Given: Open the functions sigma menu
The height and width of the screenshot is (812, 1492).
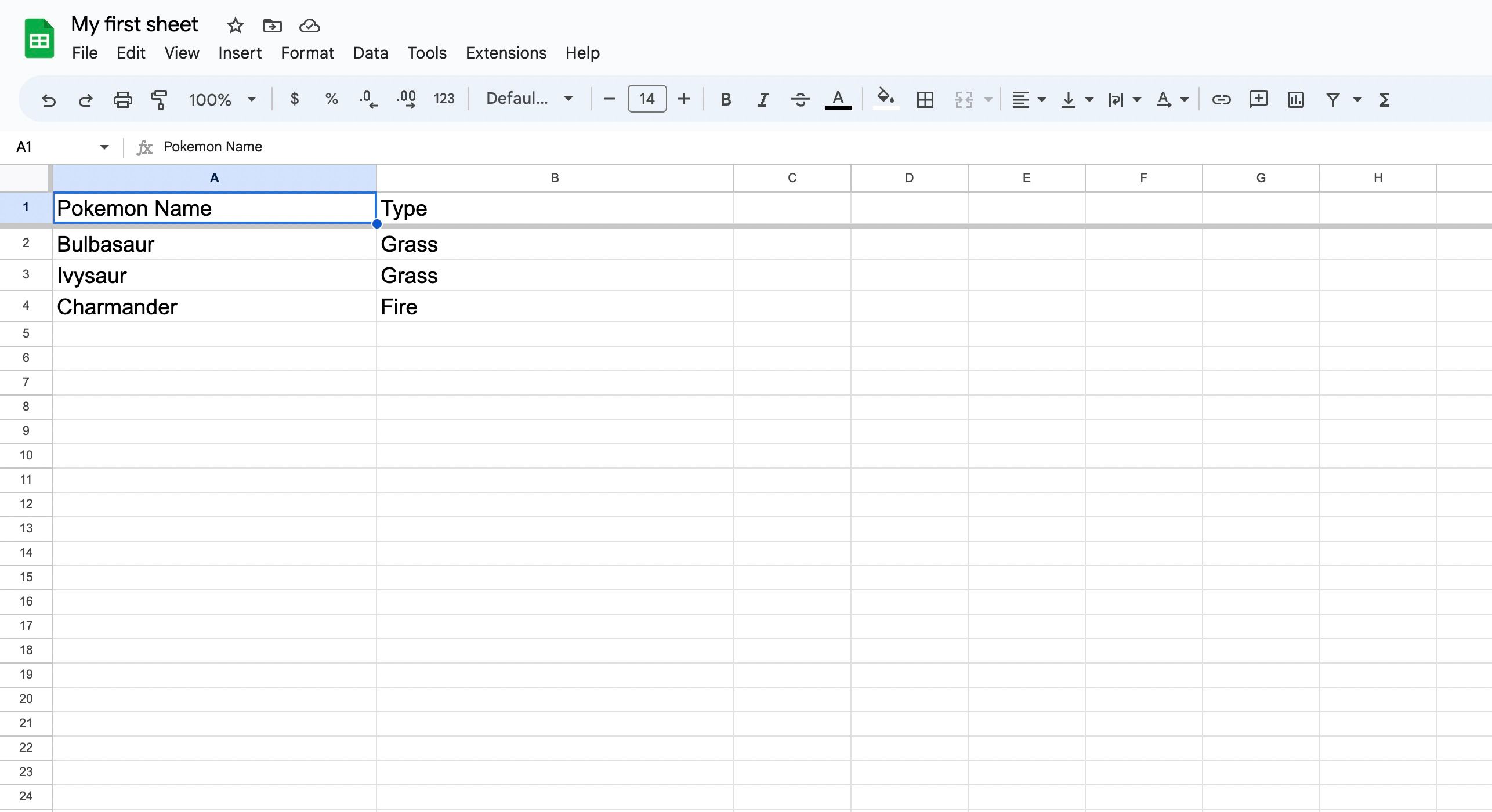Looking at the screenshot, I should click(1385, 100).
